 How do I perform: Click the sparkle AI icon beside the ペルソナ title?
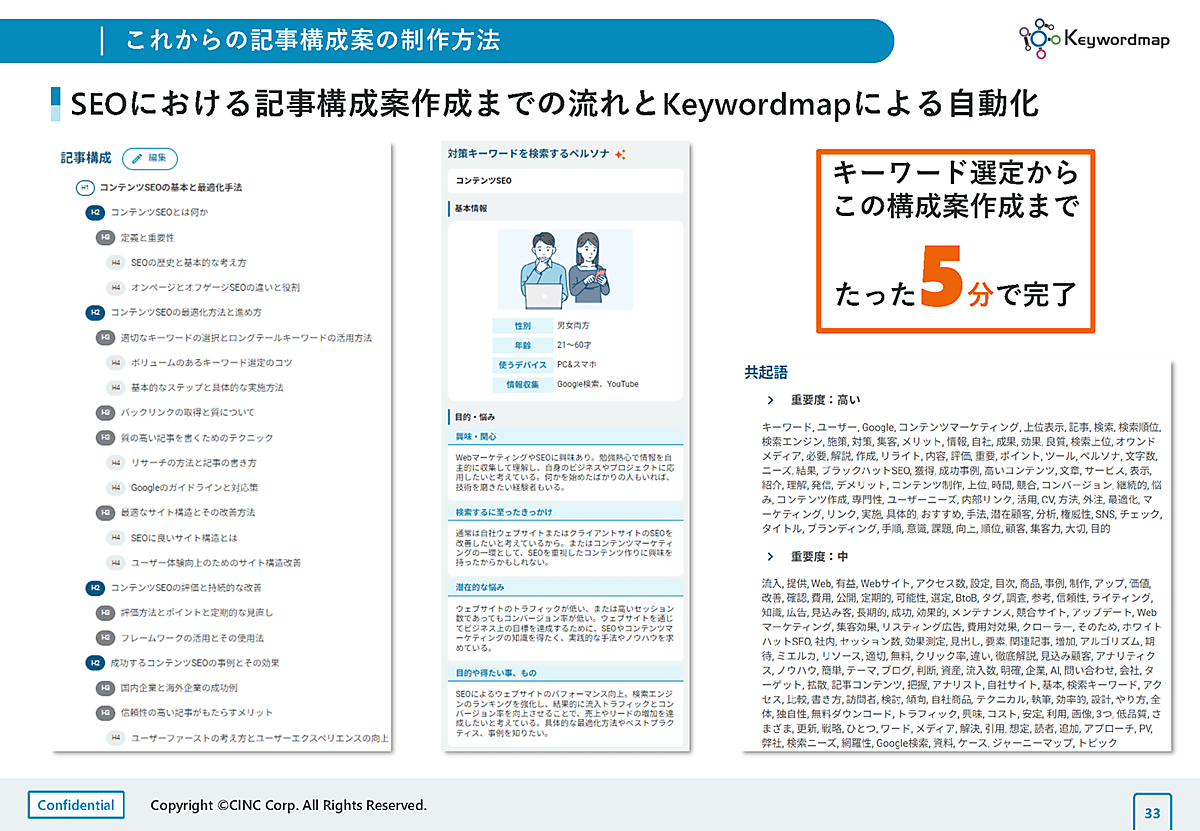pyautogui.click(x=620, y=154)
